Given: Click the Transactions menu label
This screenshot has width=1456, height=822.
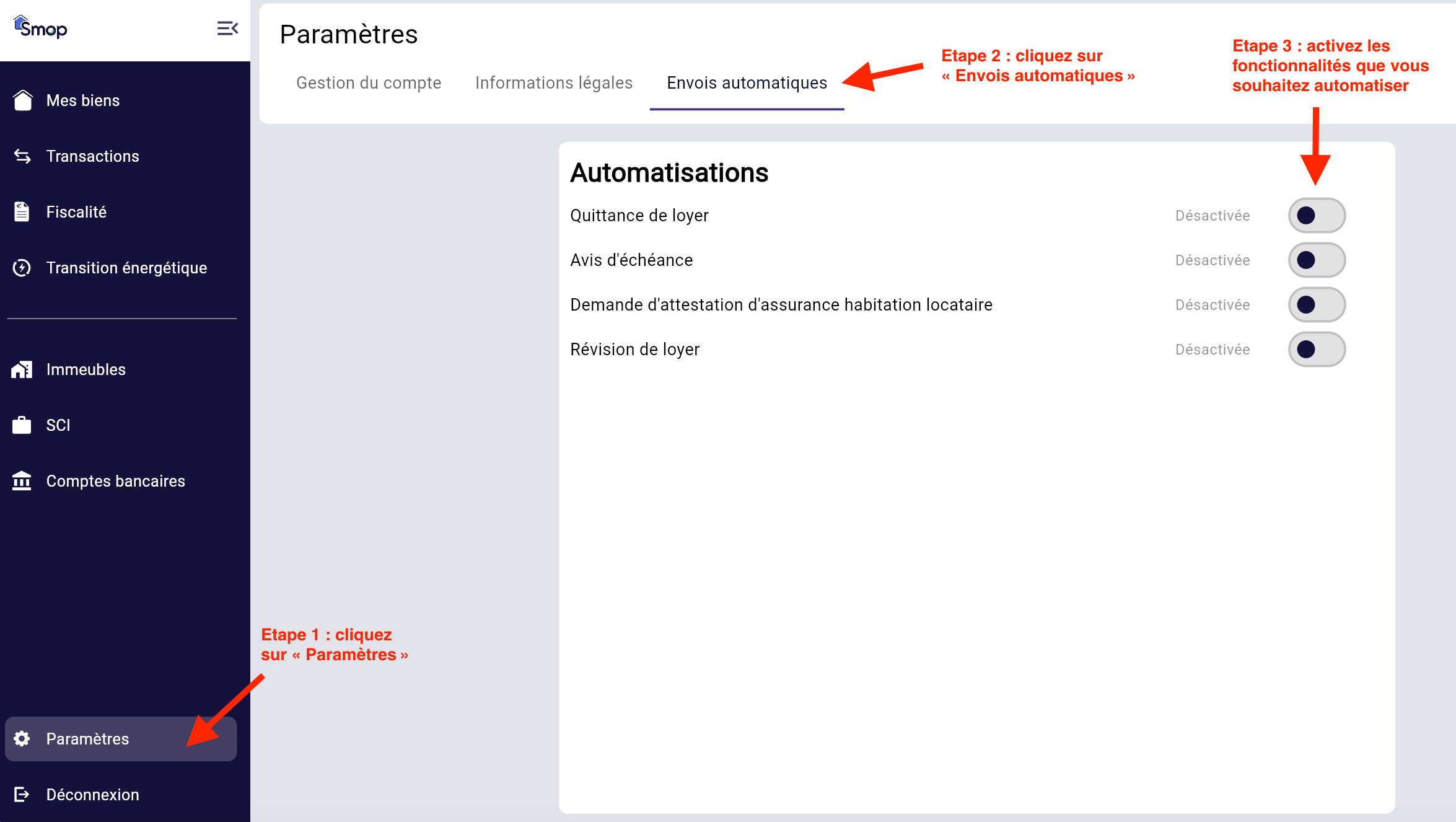Looking at the screenshot, I should click(x=93, y=156).
